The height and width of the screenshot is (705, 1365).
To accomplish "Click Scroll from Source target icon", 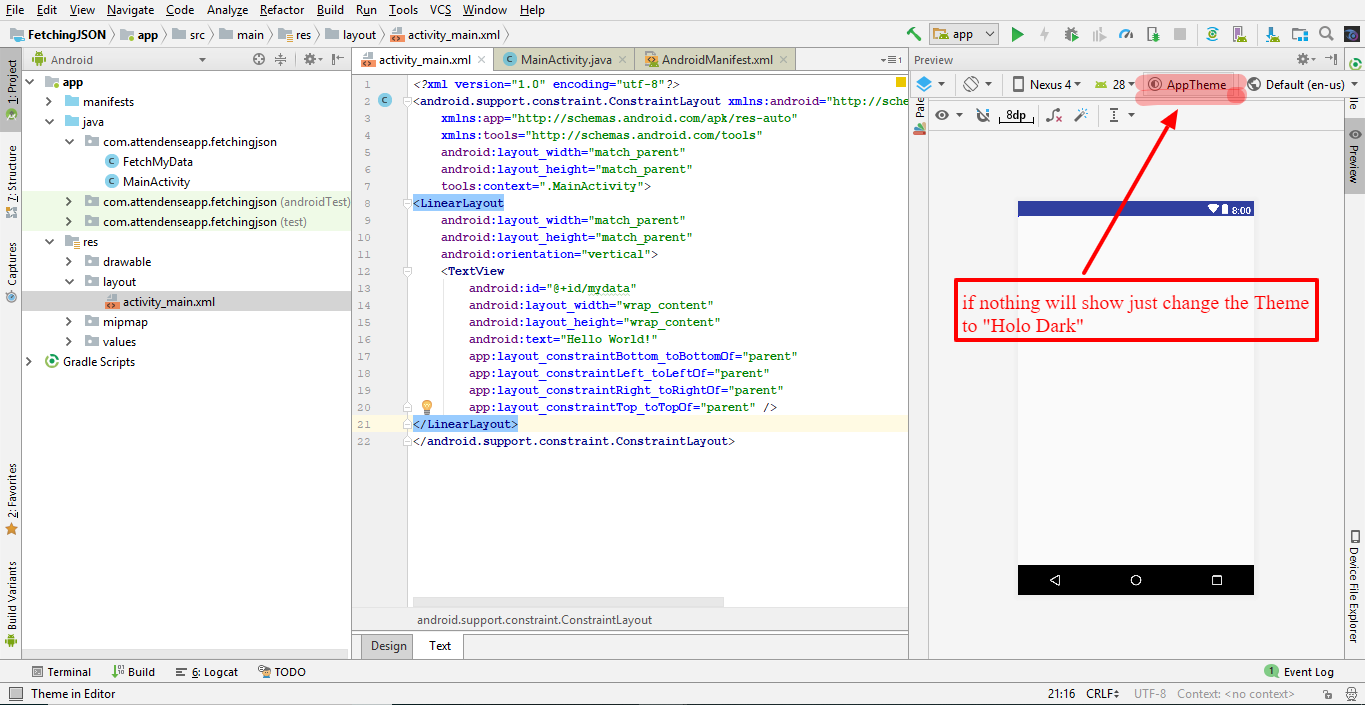I will click(259, 60).
